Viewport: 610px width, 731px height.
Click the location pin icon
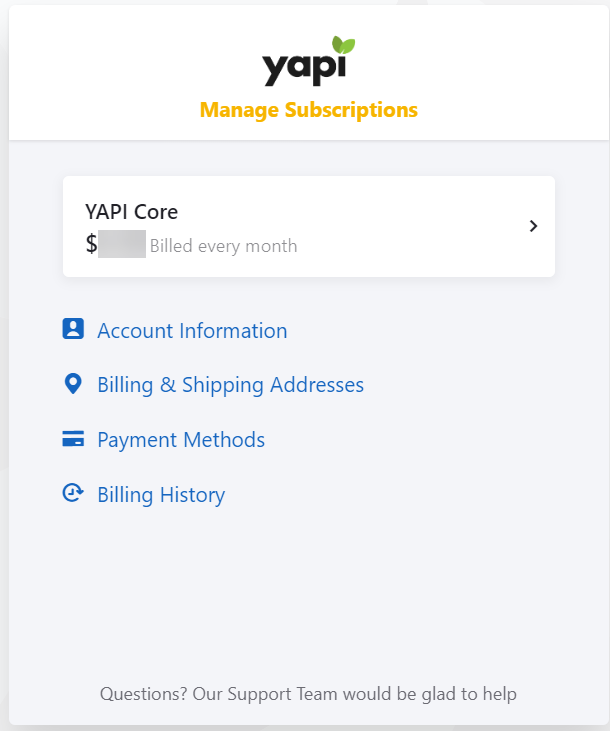point(72,385)
